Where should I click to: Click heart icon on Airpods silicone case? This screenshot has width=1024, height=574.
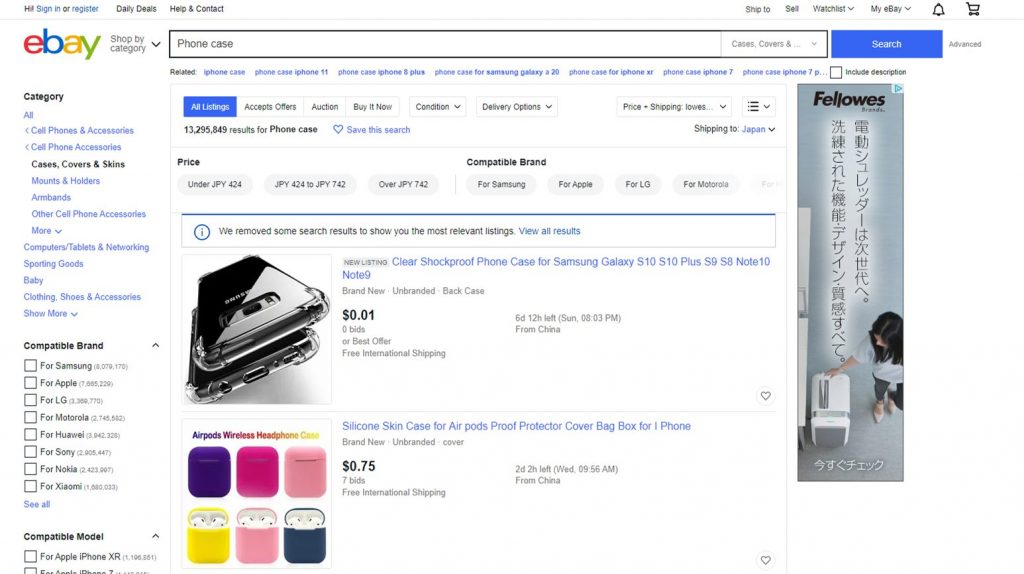click(765, 560)
